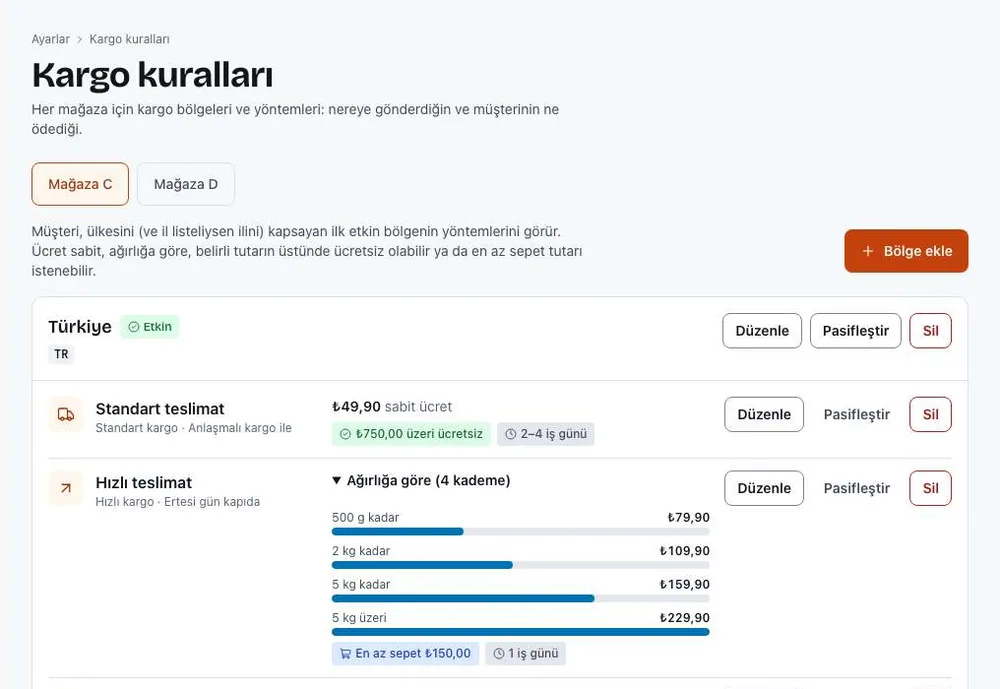This screenshot has height=689, width=1000.
Task: Click the 1 iş günü badge
Action: [x=526, y=653]
